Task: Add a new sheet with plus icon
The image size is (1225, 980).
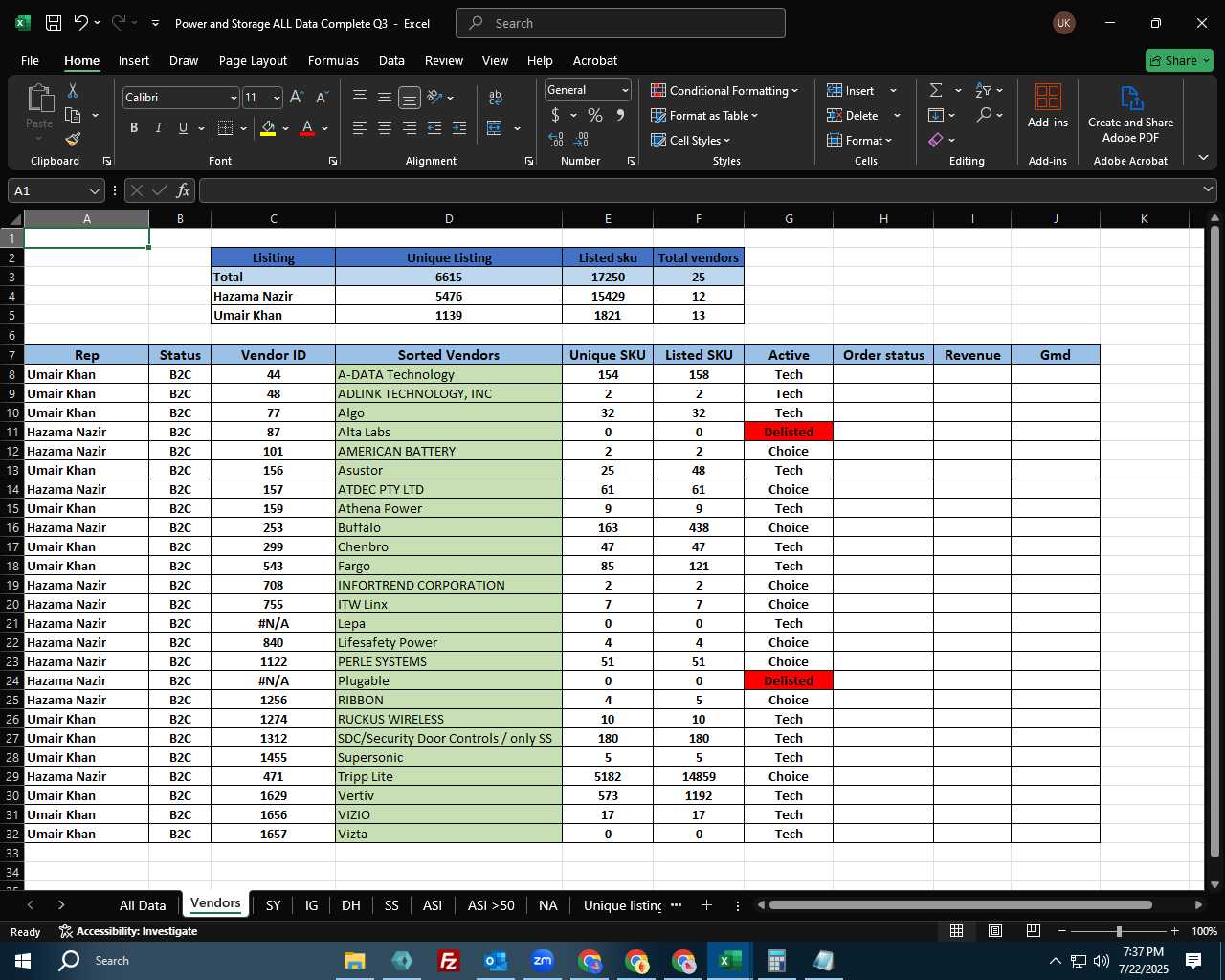Action: point(706,904)
